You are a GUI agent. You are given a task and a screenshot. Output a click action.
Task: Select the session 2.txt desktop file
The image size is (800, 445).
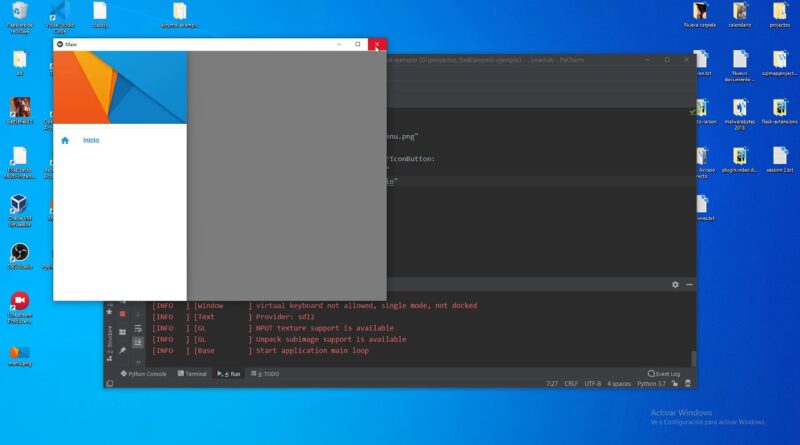pyautogui.click(x=780, y=160)
